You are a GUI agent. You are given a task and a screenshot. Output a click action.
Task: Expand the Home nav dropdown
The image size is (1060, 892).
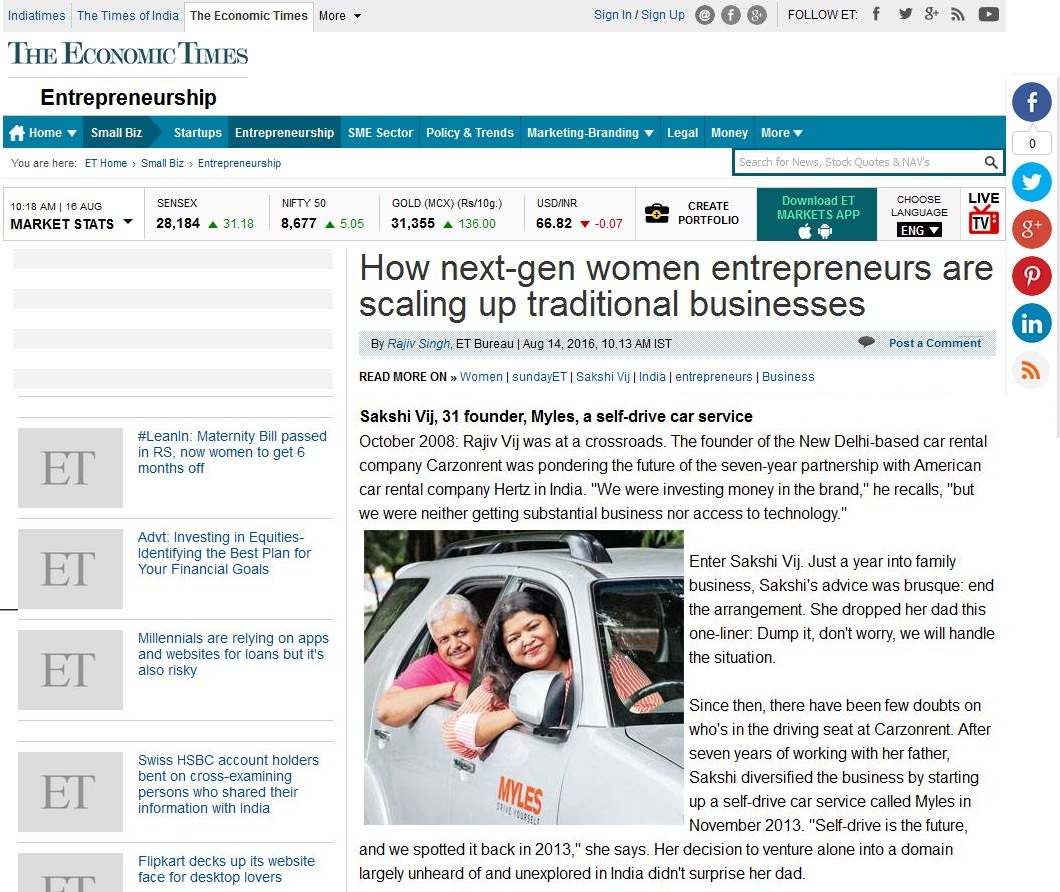71,133
